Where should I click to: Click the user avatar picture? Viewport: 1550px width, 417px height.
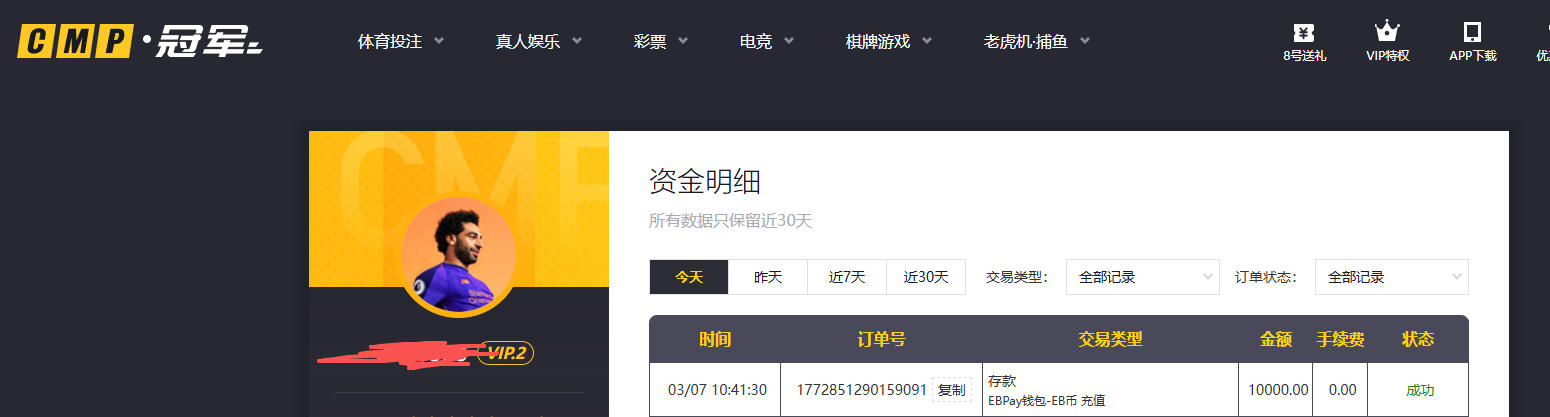(458, 255)
